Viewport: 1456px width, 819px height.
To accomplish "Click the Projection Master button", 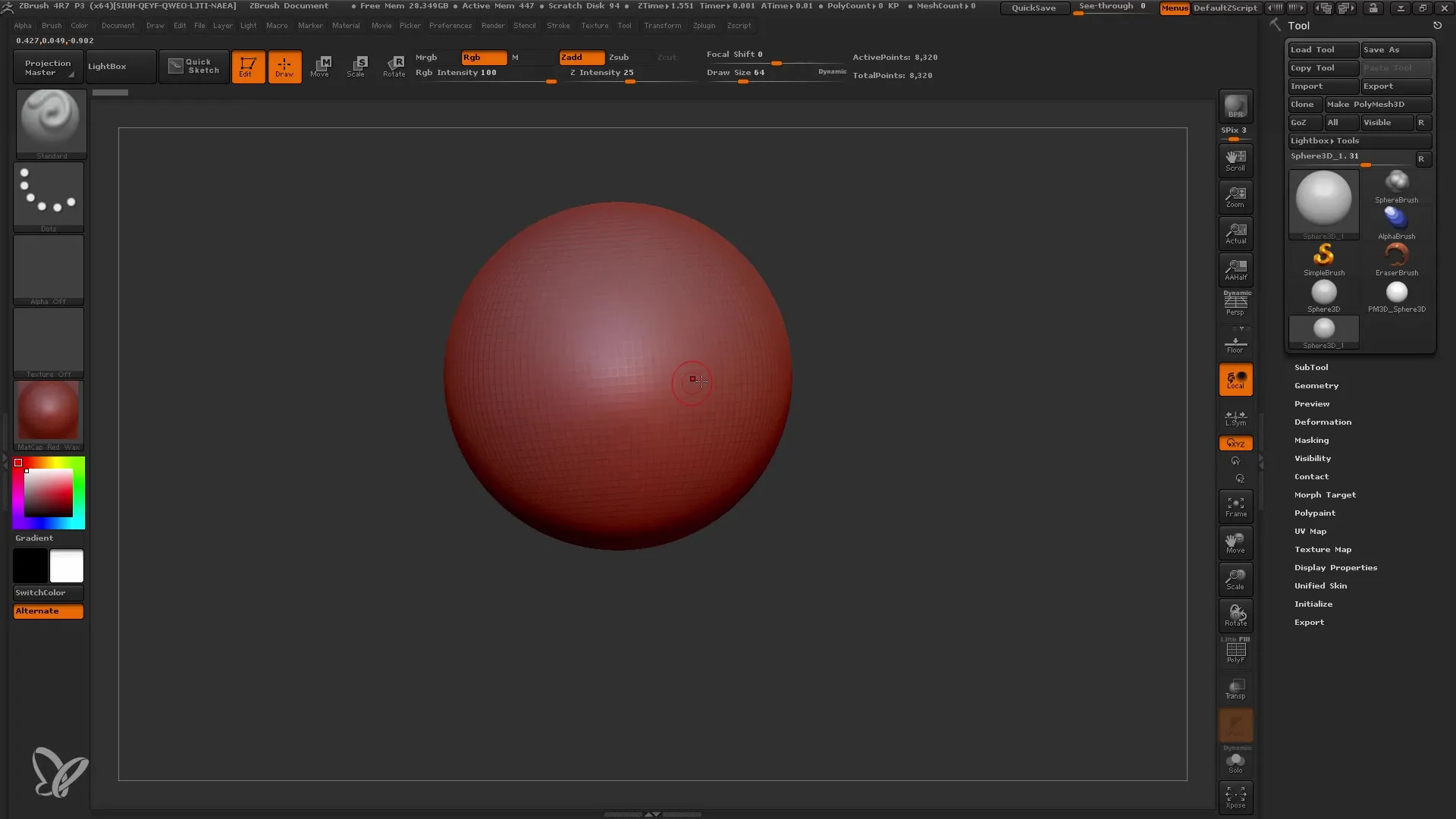I will click(x=47, y=66).
